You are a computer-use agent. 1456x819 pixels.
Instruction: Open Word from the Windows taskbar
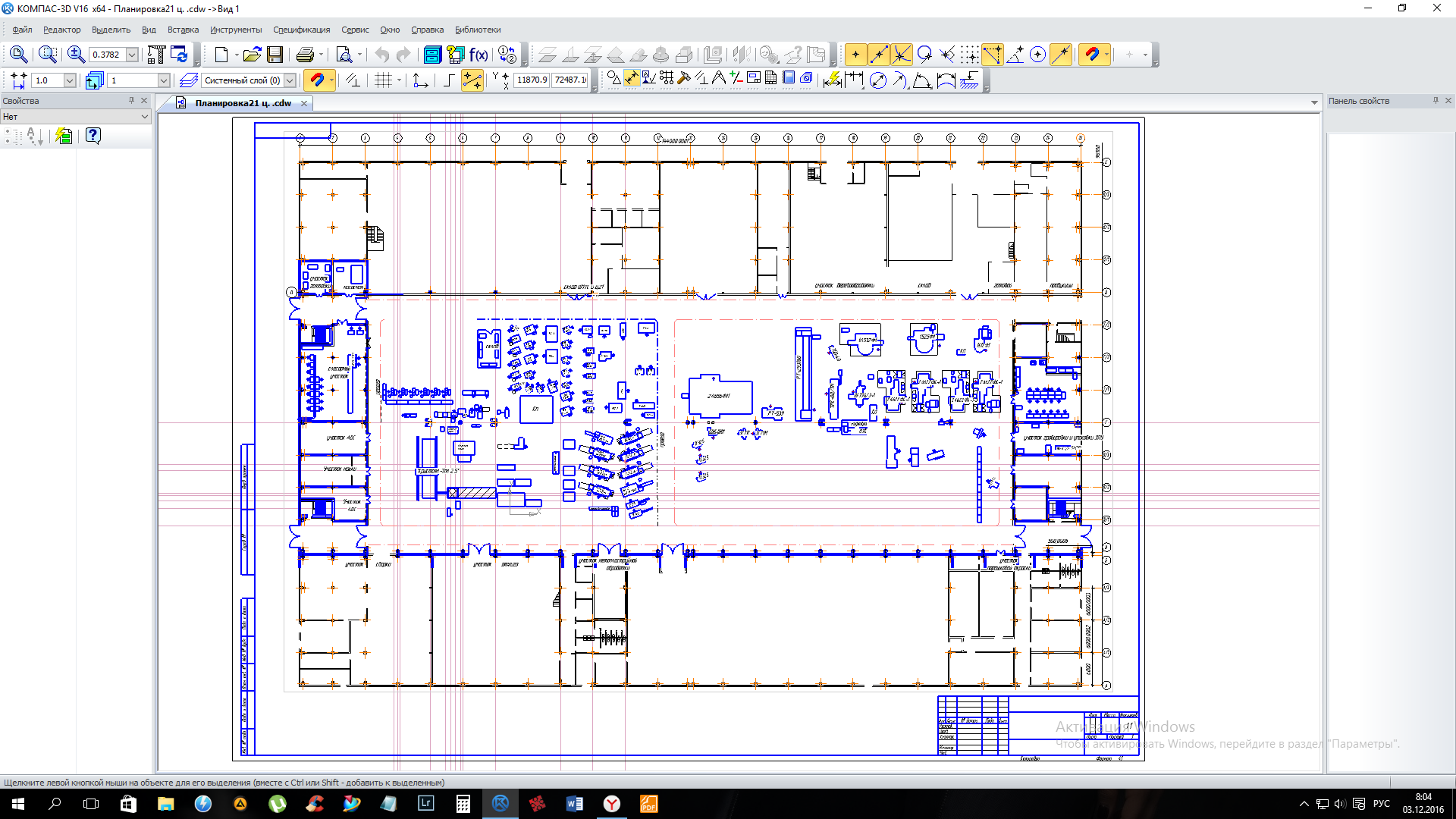click(574, 804)
